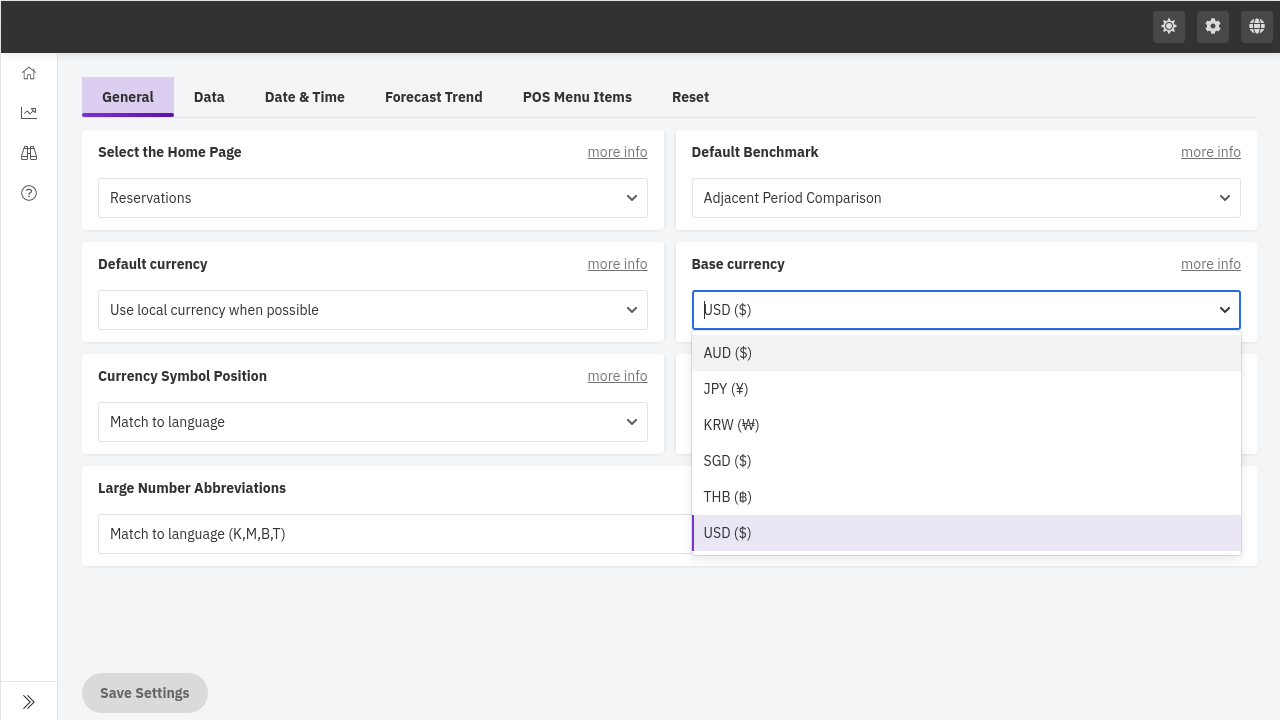The width and height of the screenshot is (1280, 720).
Task: Click more info for Default currency
Action: point(617,264)
